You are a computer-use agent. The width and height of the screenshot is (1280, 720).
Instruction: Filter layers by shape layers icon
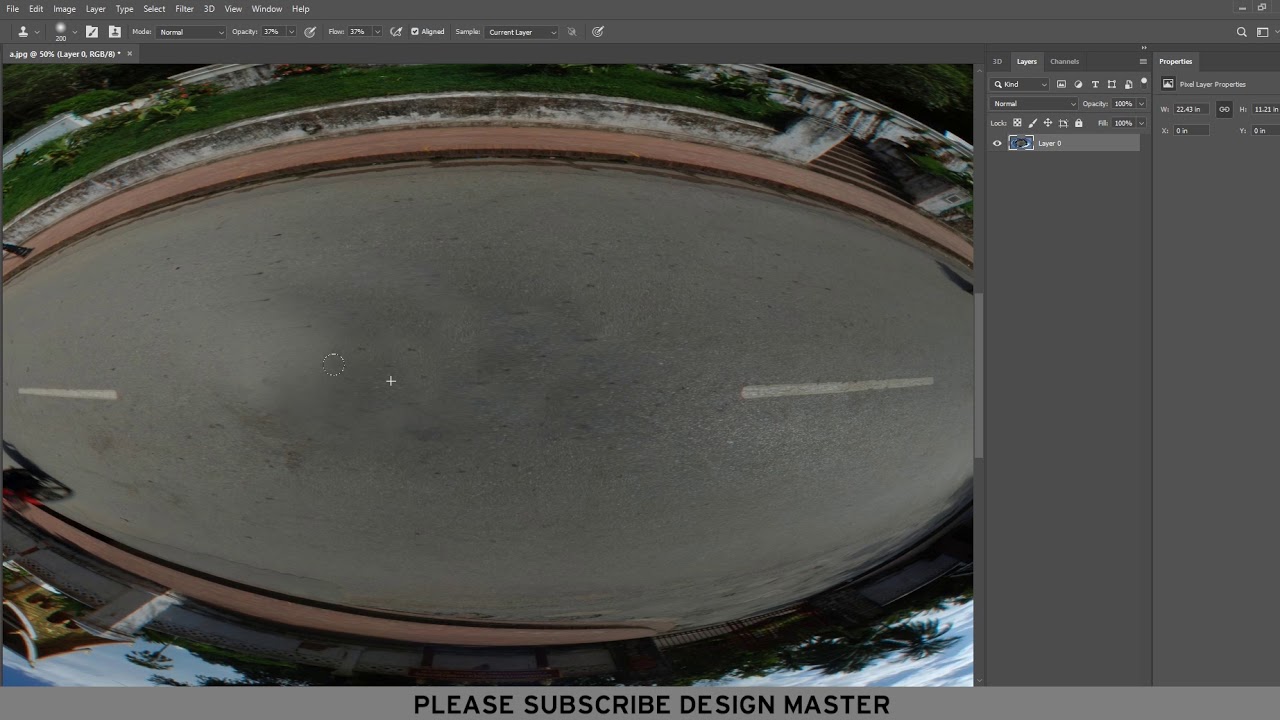click(1112, 84)
